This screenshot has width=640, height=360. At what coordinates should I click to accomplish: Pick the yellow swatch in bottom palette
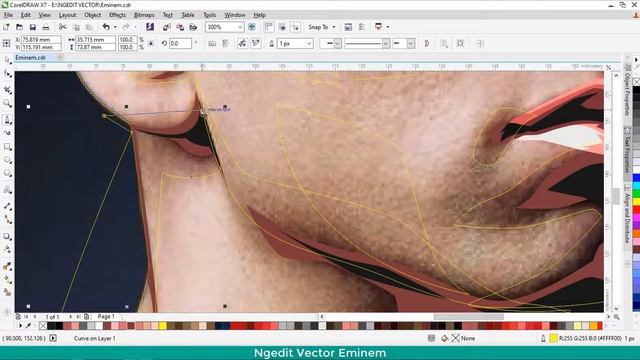pos(163,326)
